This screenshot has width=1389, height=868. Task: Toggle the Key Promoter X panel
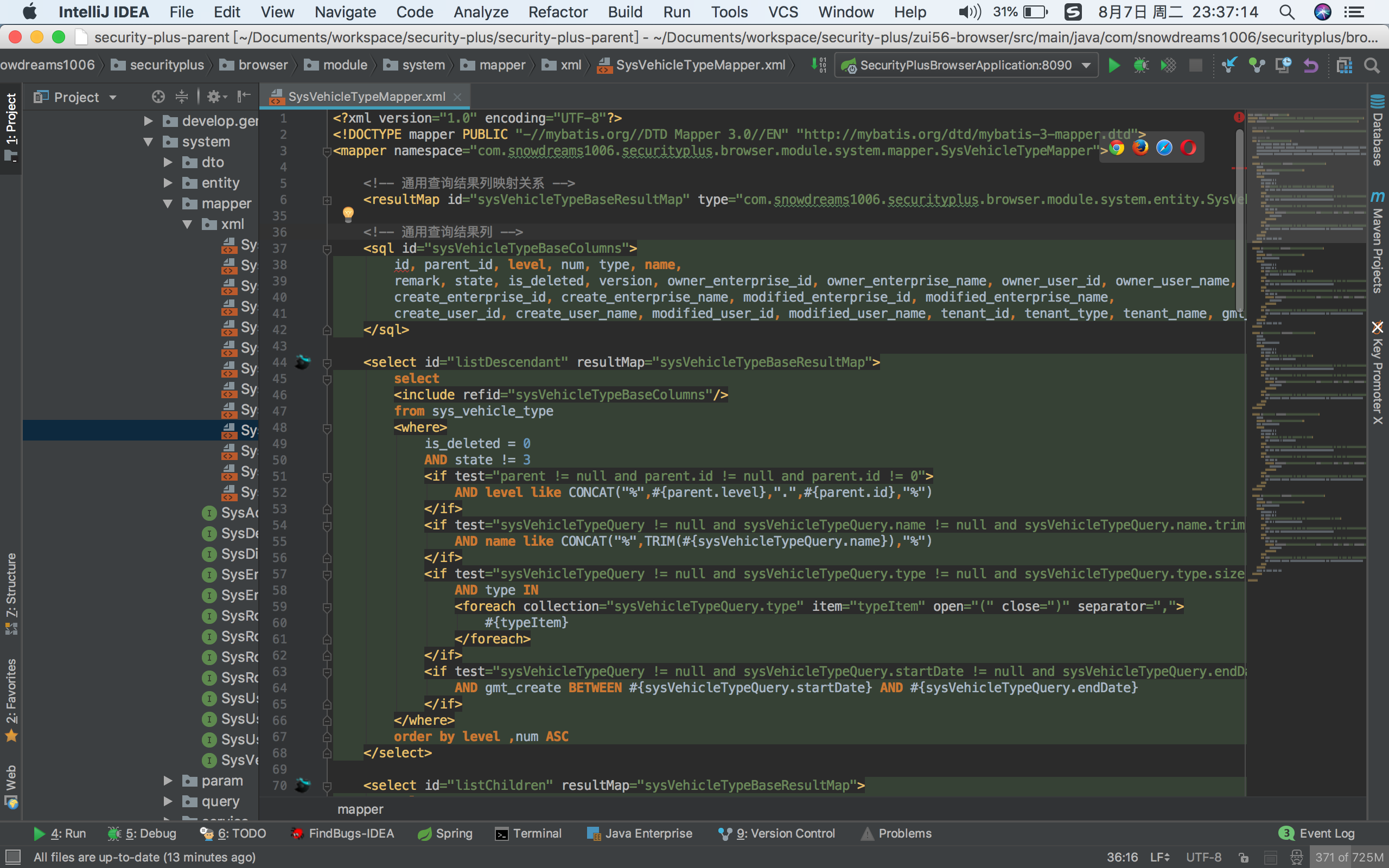coord(1378,373)
